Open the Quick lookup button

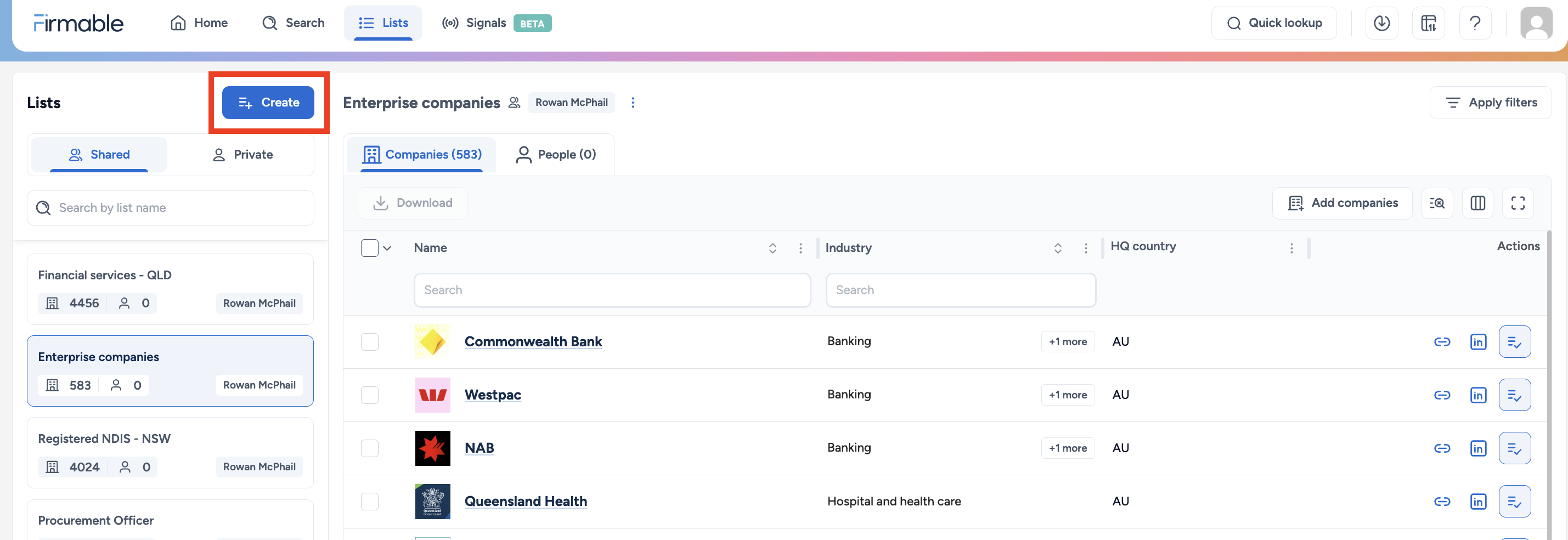tap(1274, 23)
